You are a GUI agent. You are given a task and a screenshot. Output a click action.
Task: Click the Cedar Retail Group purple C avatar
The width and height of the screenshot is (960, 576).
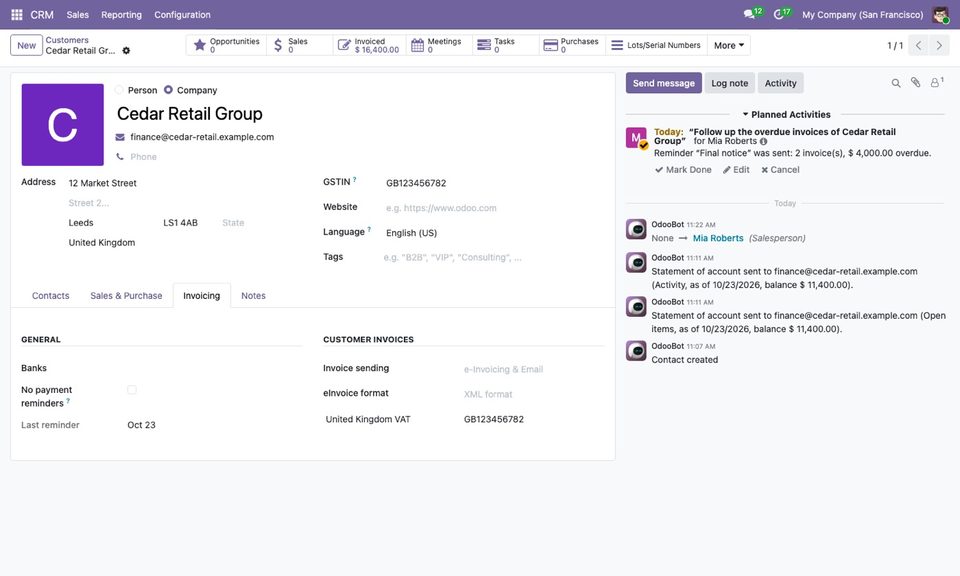tap(62, 125)
